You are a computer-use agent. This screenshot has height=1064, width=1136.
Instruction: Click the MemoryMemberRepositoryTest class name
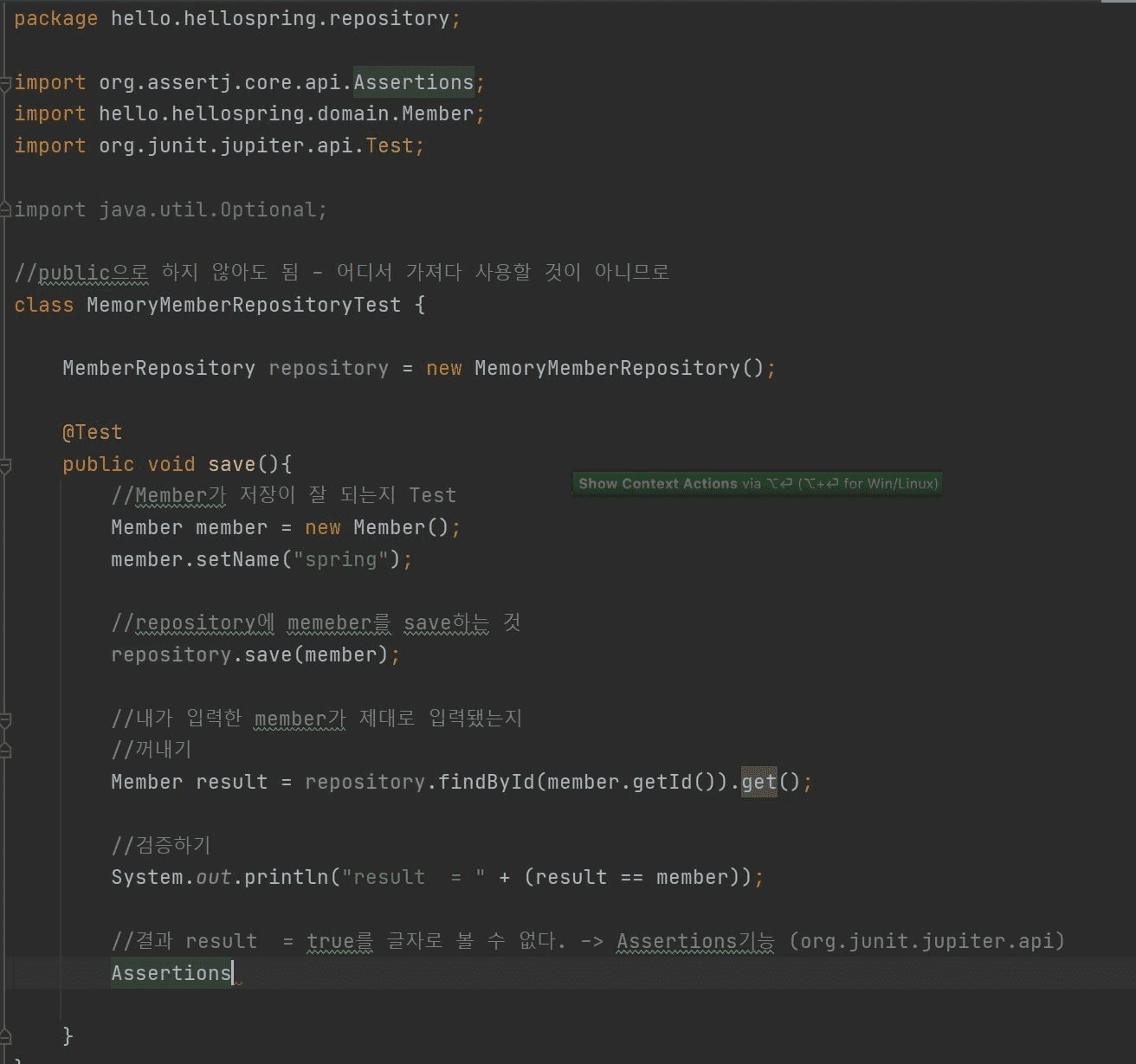point(243,305)
